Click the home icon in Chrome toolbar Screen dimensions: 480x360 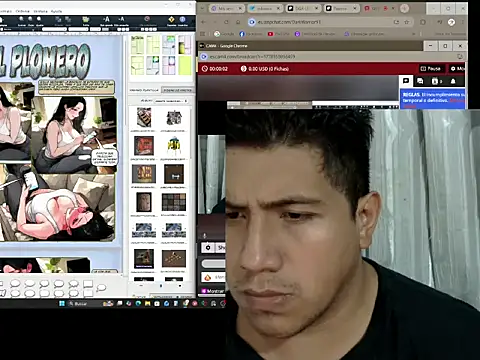238,22
